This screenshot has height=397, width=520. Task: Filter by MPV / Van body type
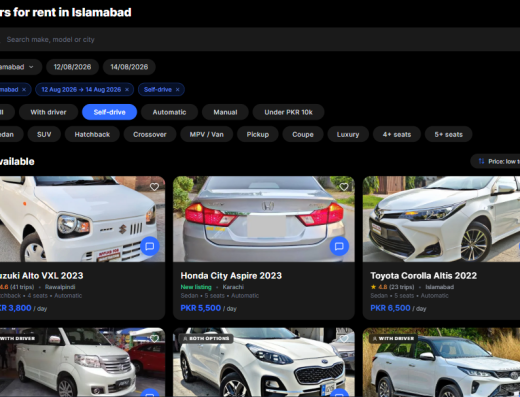click(x=206, y=134)
